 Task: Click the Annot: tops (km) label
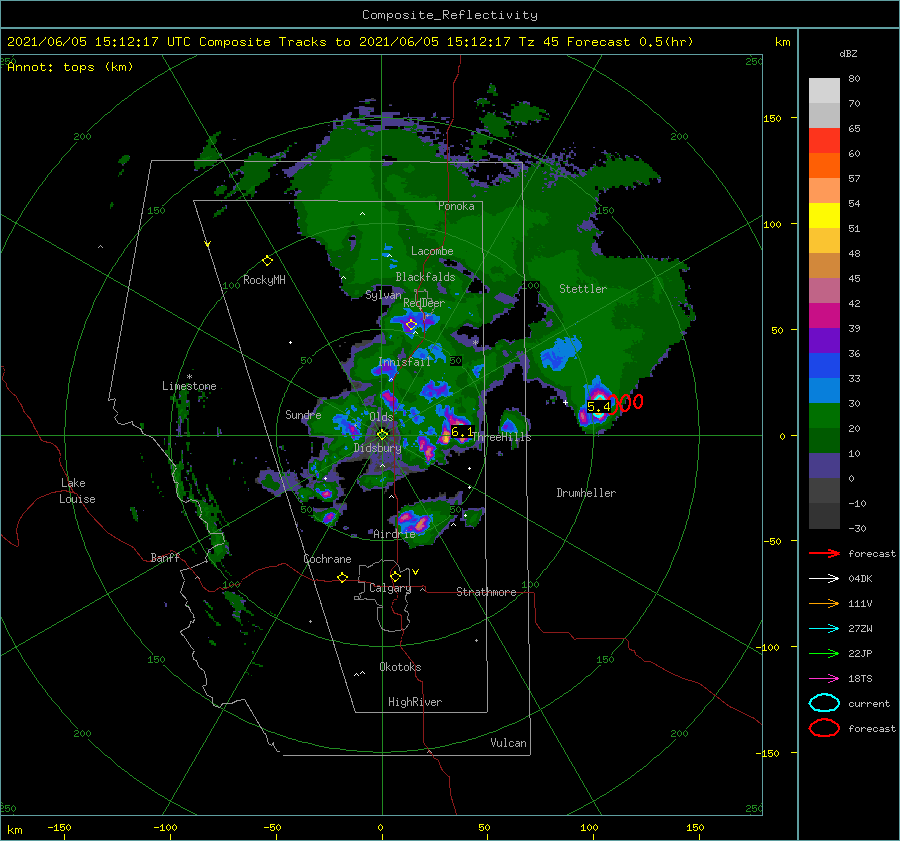70,67
